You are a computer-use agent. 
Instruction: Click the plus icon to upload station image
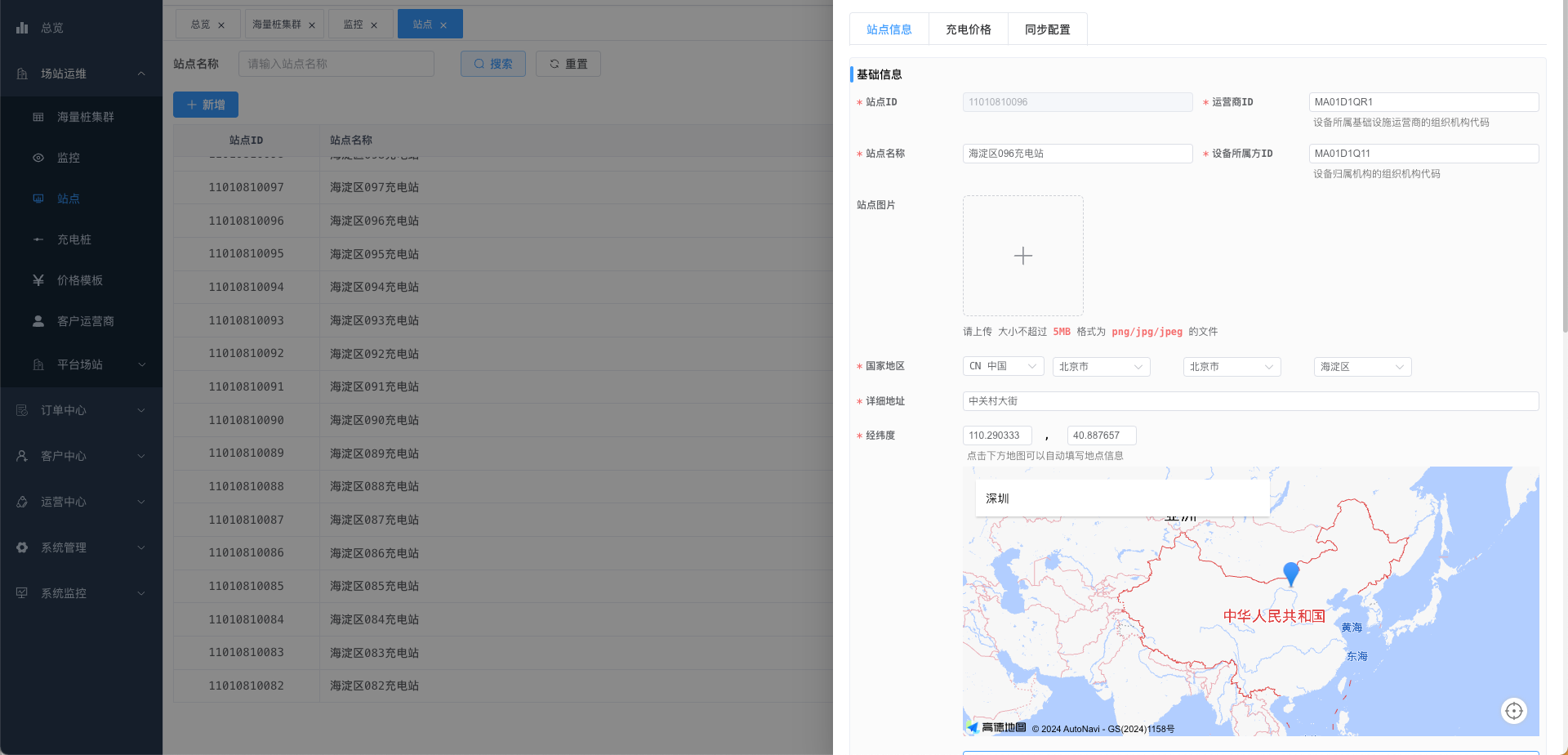pos(1023,256)
